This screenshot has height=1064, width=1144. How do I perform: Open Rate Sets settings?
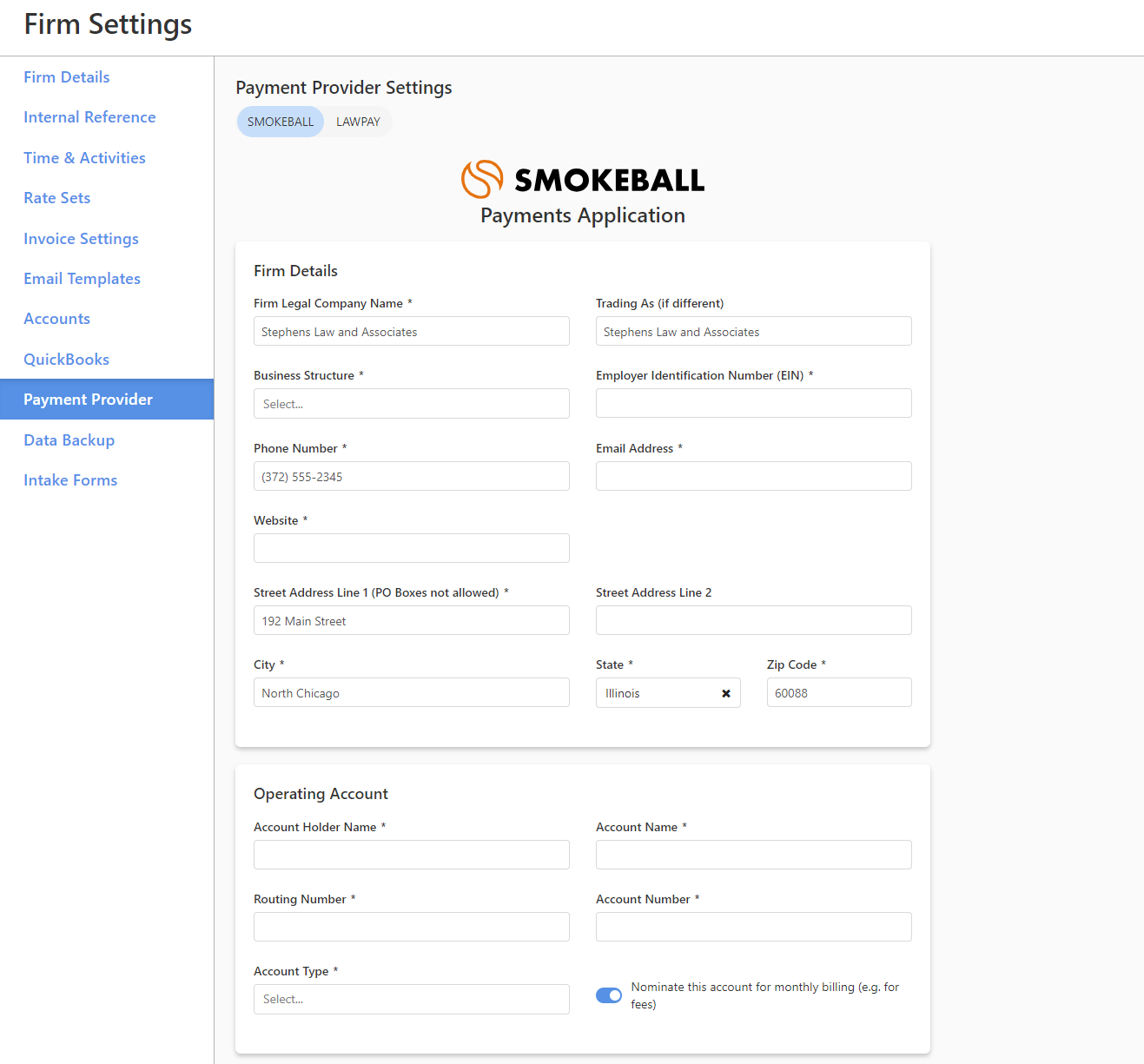click(x=57, y=198)
